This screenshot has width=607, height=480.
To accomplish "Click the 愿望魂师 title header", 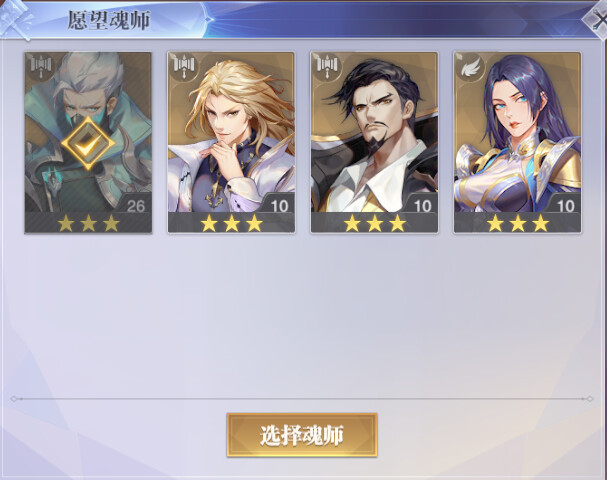I will 108,20.
